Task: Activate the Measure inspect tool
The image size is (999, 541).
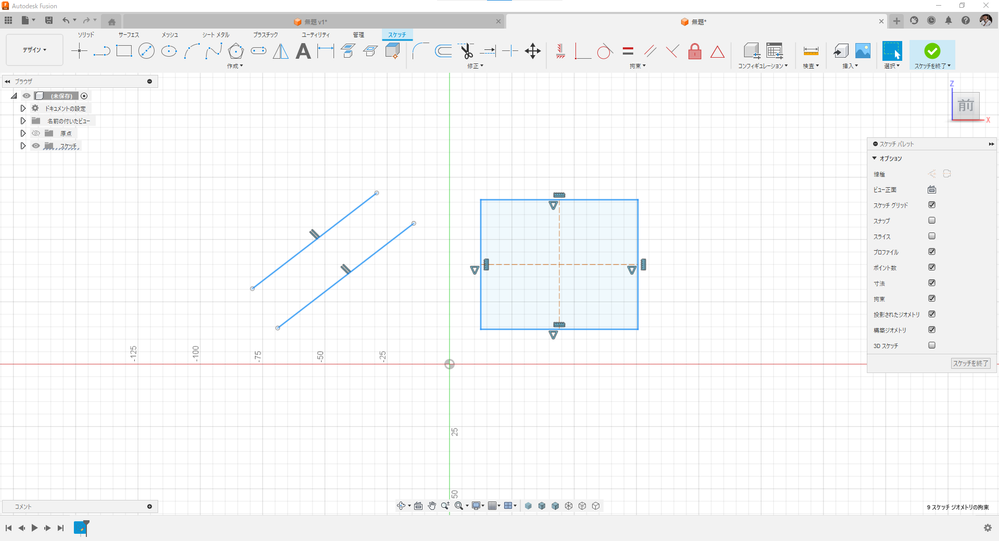Action: click(811, 51)
